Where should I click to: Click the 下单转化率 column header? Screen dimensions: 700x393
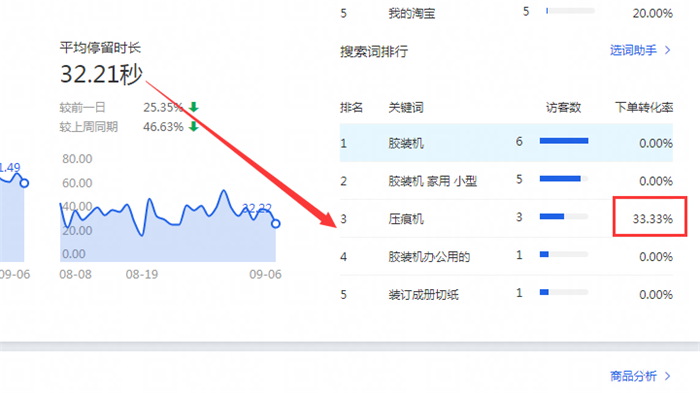pyautogui.click(x=644, y=107)
